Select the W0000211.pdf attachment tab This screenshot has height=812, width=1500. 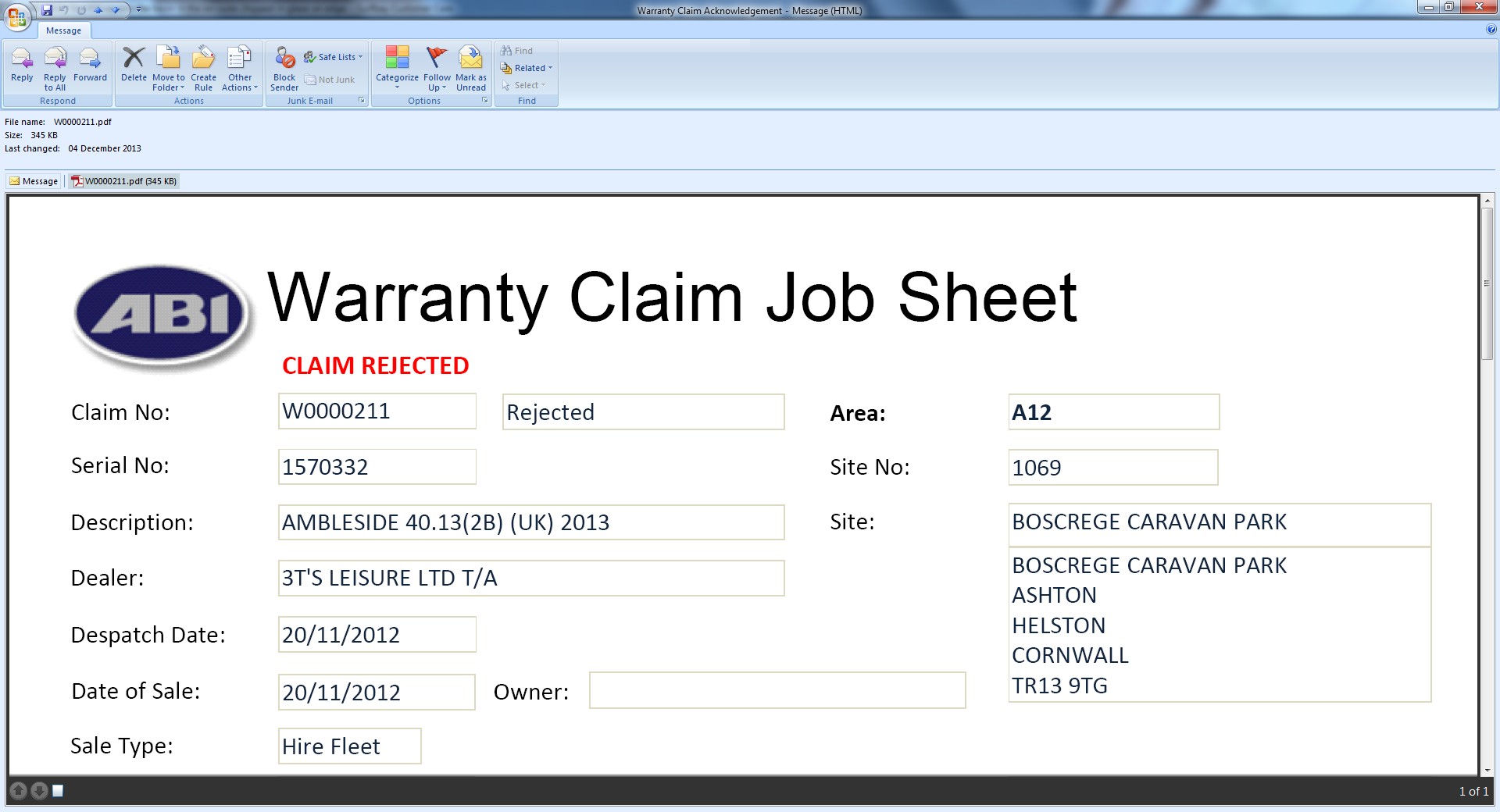pyautogui.click(x=124, y=181)
